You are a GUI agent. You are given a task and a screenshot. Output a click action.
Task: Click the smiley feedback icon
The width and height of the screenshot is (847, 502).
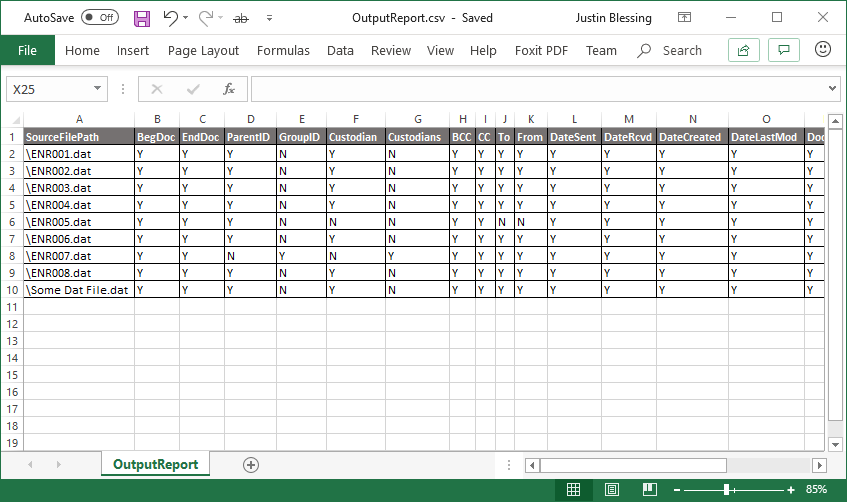[824, 49]
